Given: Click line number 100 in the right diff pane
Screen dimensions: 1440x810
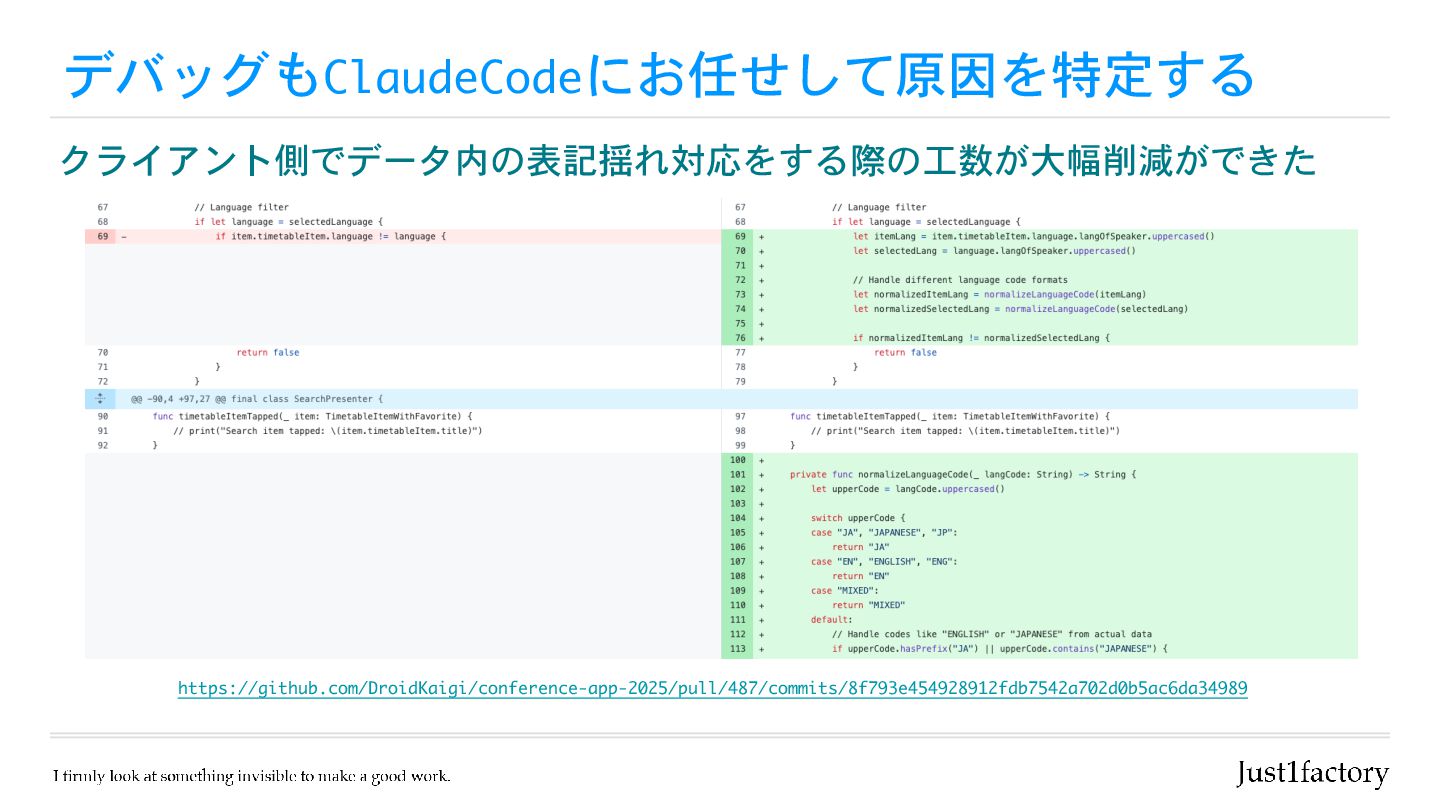Looking at the screenshot, I should (738, 460).
